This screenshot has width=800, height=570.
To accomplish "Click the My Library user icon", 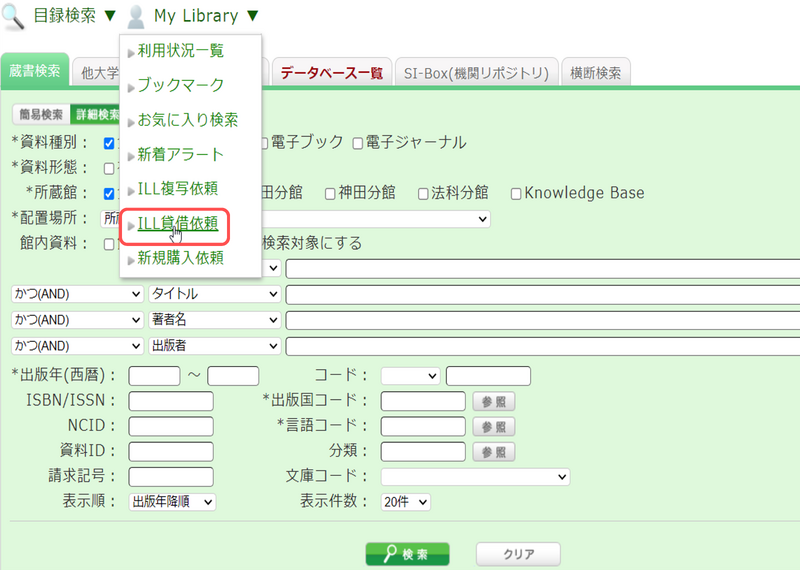I will 137,17.
